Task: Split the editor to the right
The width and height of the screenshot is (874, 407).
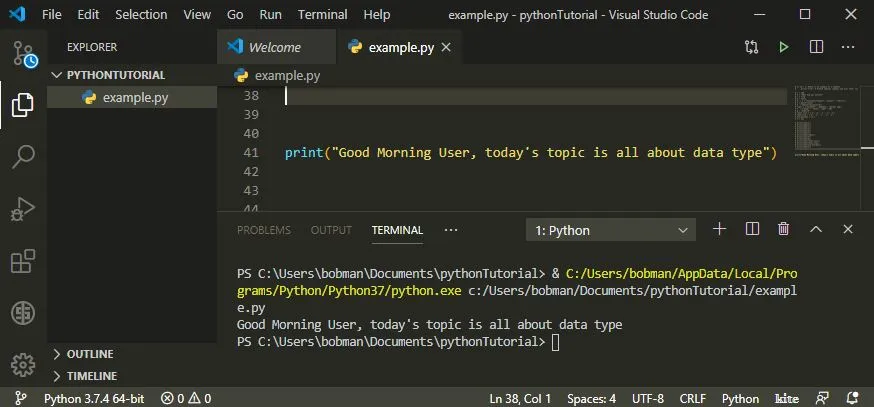Action: (x=816, y=47)
